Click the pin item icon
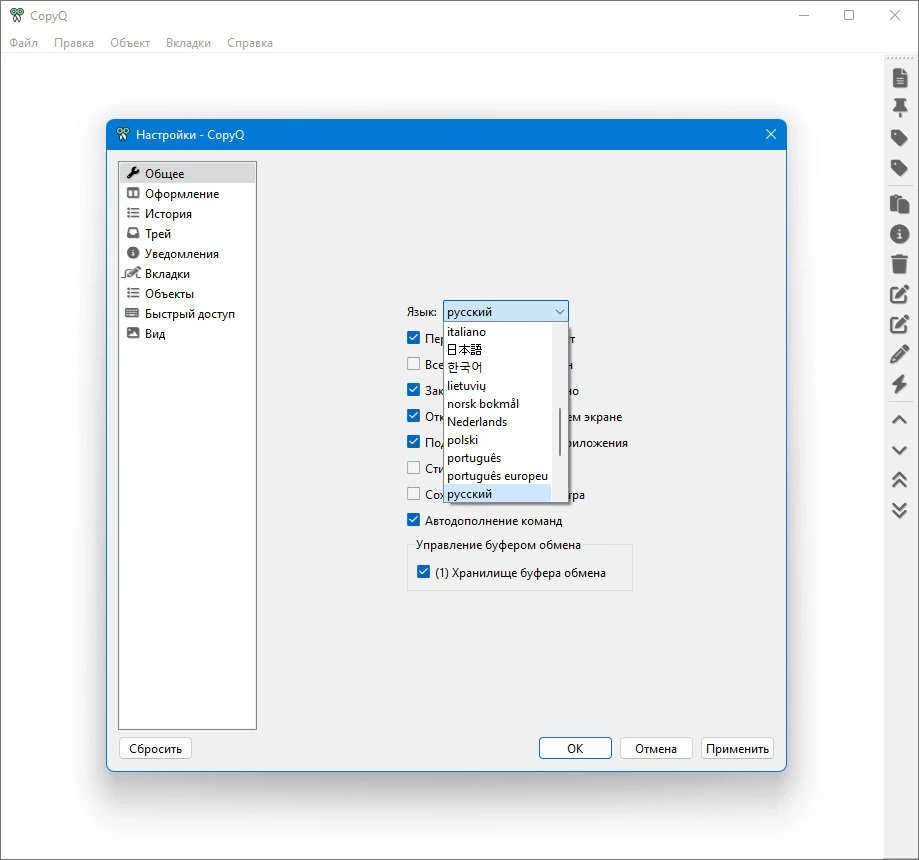Viewport: 919px width, 860px height. click(x=900, y=108)
